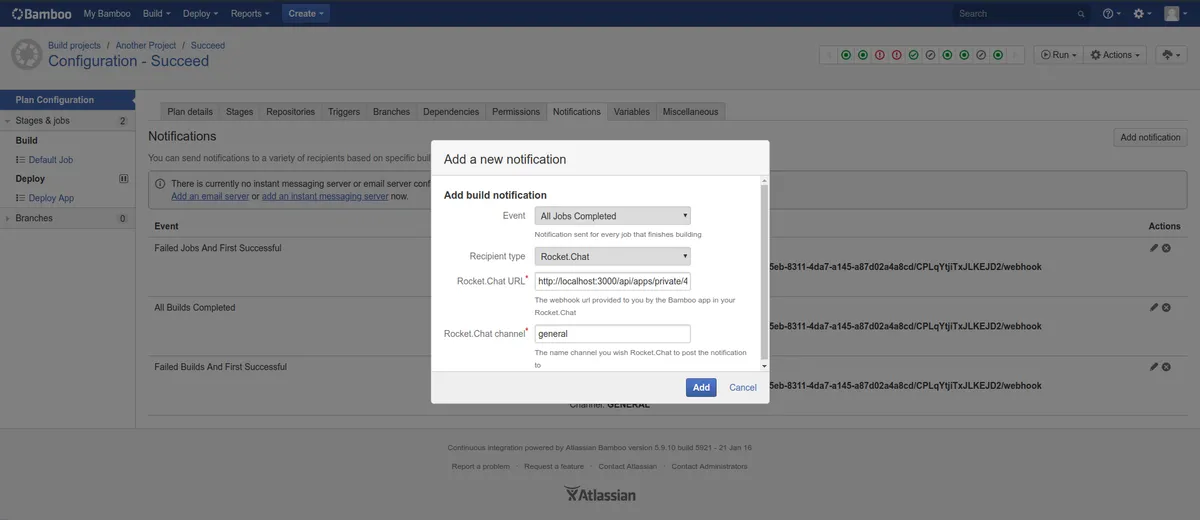Delete the Failed Jobs And First Successful notification
The width and height of the screenshot is (1200, 520).
[1166, 248]
